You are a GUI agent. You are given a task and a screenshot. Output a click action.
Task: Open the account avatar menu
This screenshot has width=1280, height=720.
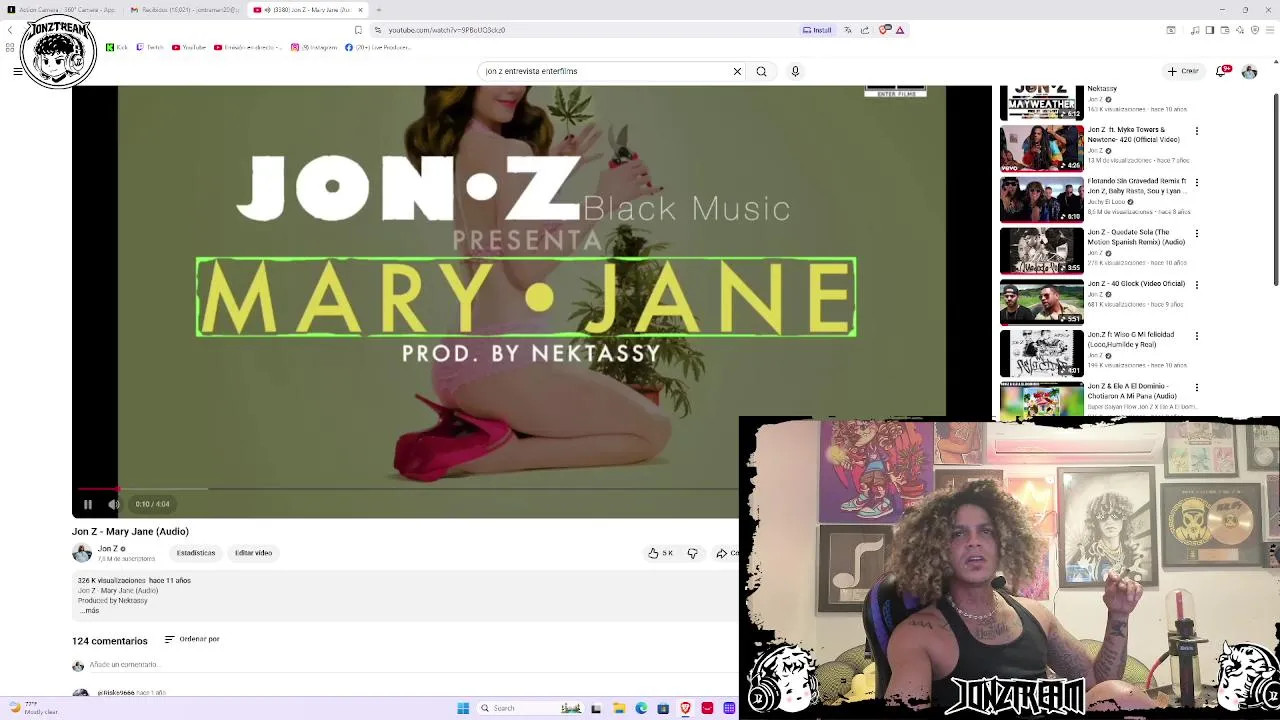(1249, 71)
